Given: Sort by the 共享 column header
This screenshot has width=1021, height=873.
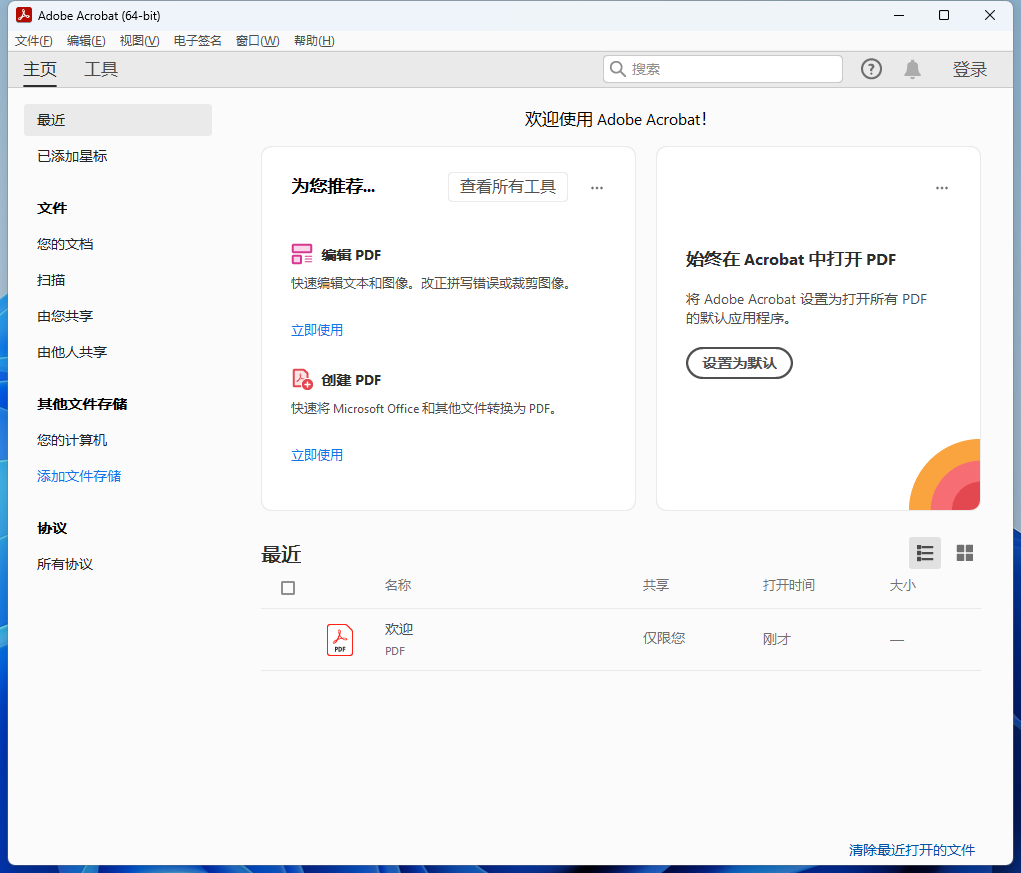Looking at the screenshot, I should (656, 585).
